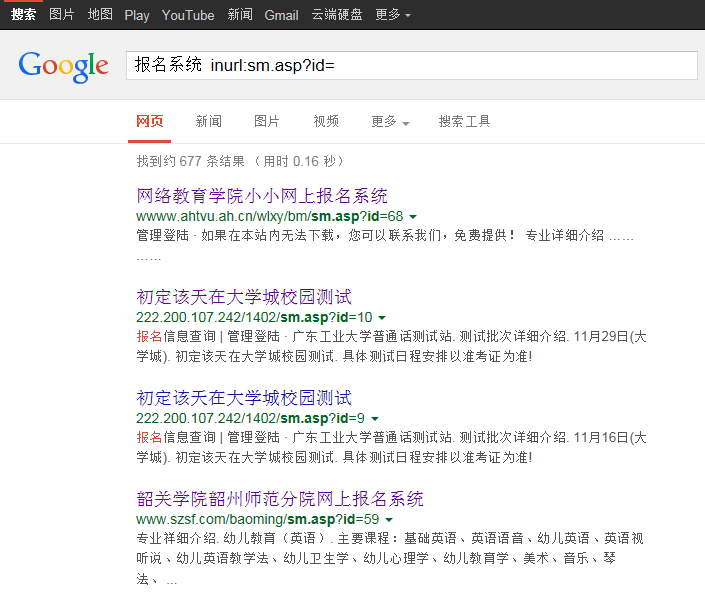Image resolution: width=705 pixels, height=600 pixels.
Task: Open 云端硬盘 in the top black bar
Action: tap(337, 14)
